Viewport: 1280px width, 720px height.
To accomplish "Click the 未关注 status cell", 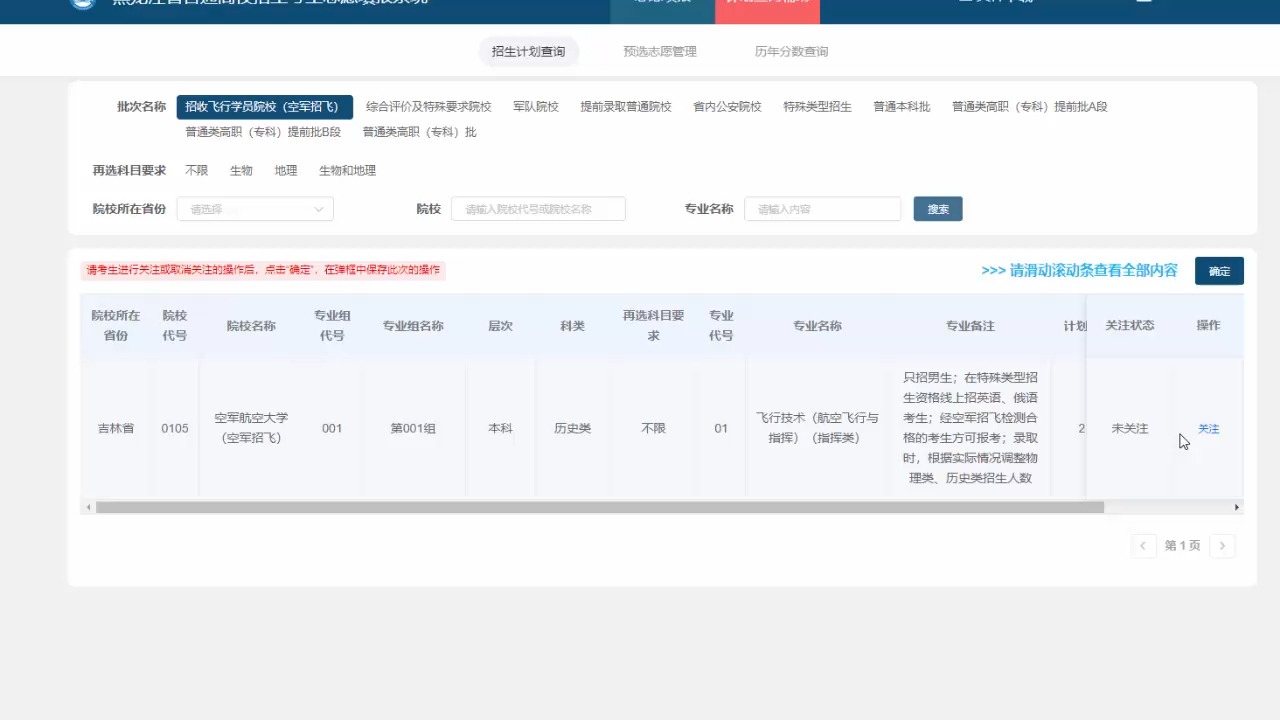I will point(1130,429).
